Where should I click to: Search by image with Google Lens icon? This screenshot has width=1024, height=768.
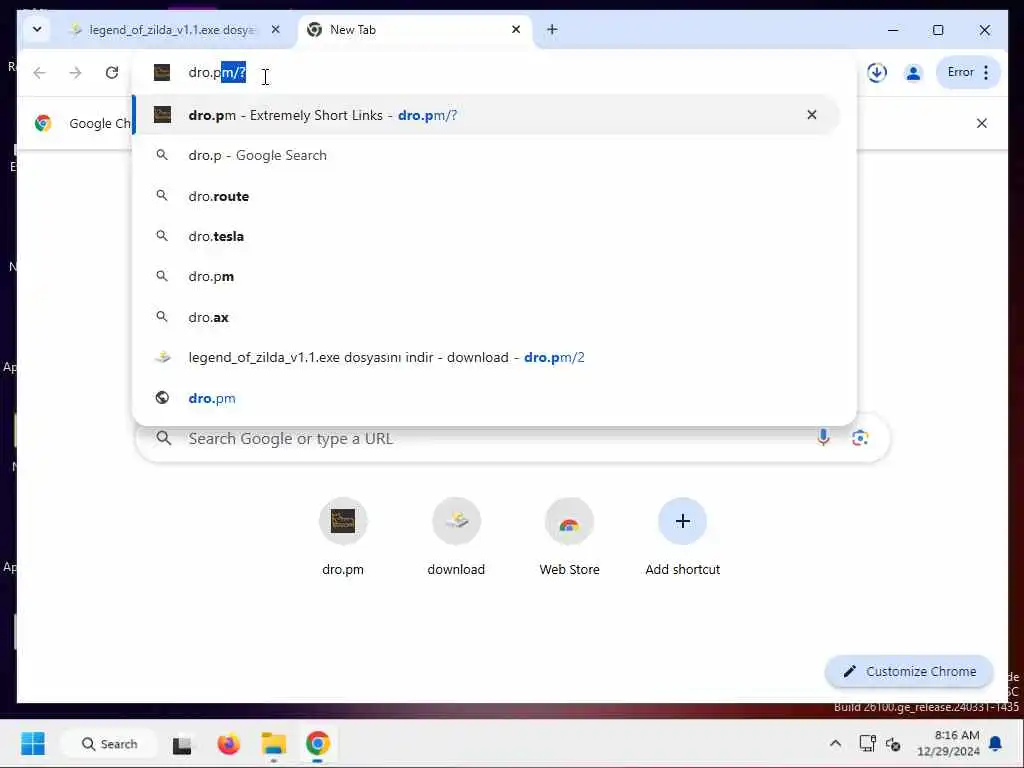(859, 438)
